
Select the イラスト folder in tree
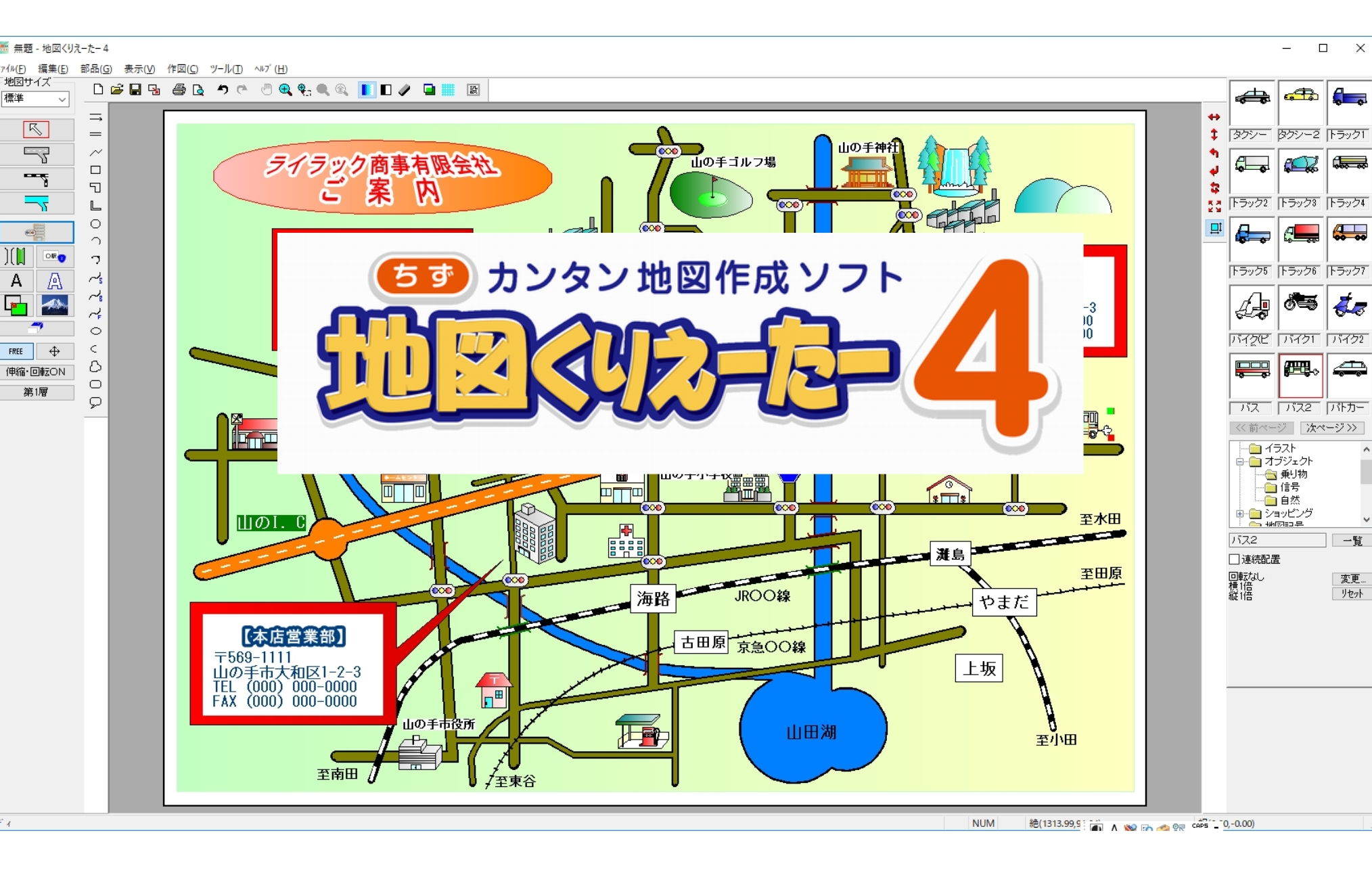tap(1273, 448)
